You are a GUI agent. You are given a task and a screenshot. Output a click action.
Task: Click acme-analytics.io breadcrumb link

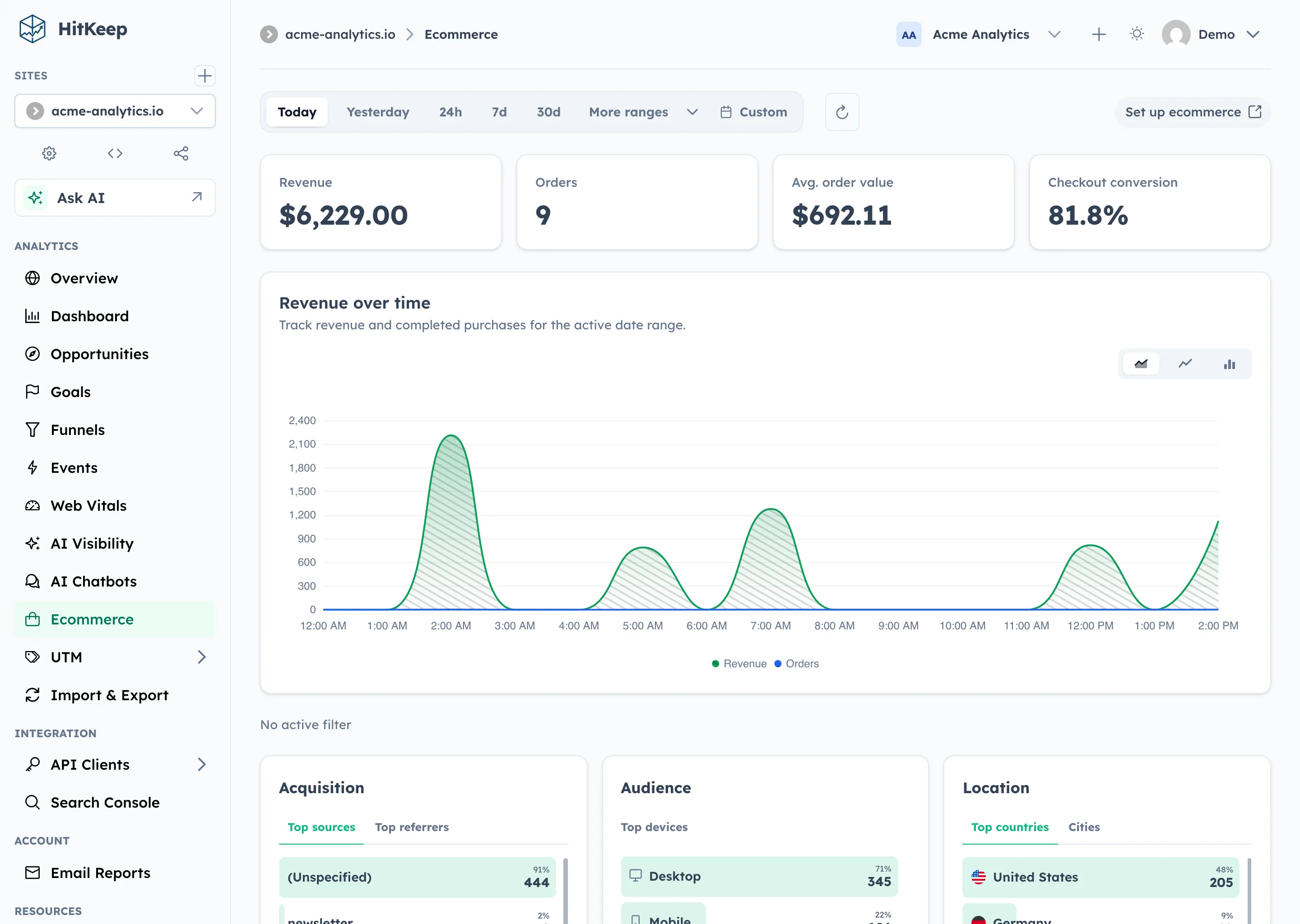click(340, 35)
